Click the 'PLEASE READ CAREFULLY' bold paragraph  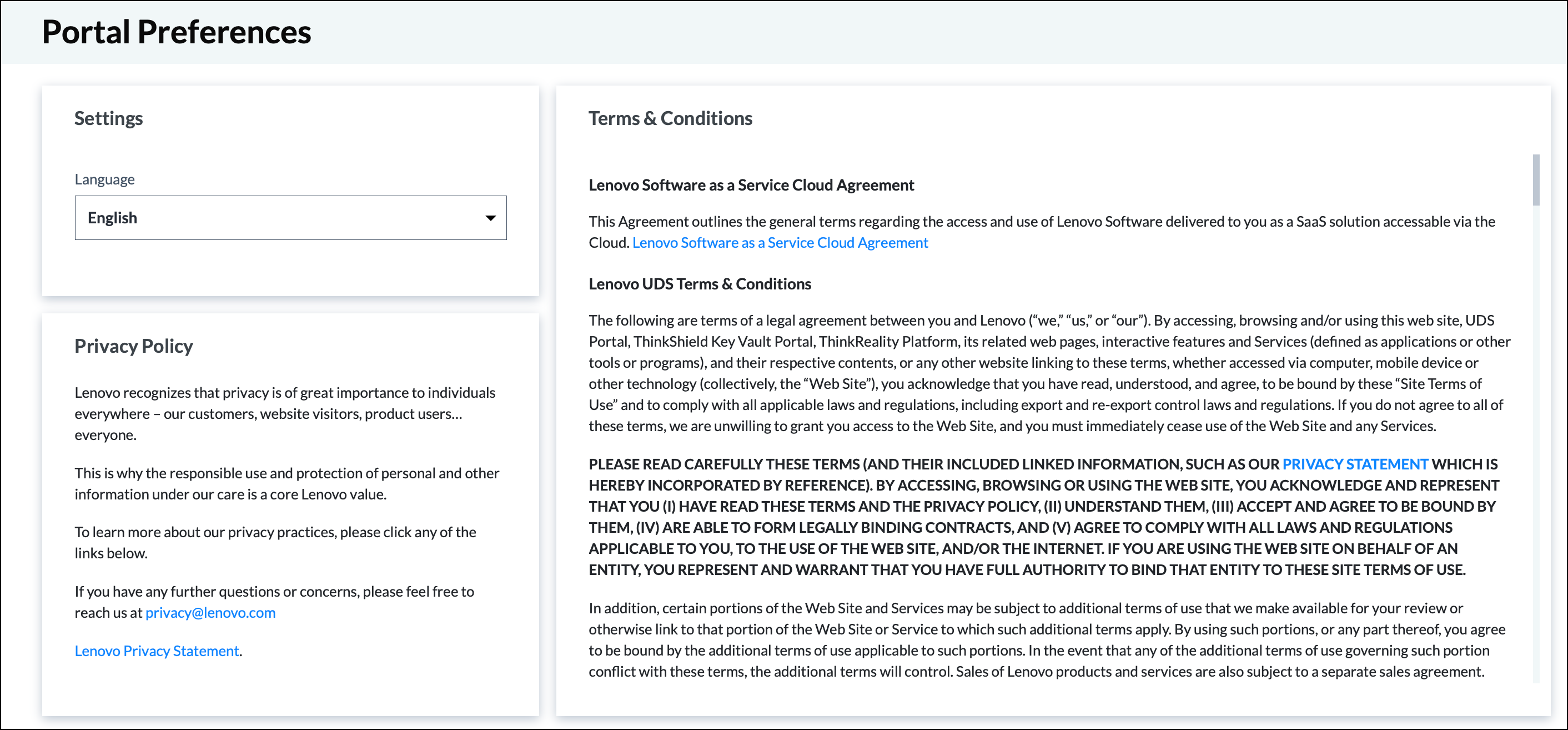tap(1043, 517)
